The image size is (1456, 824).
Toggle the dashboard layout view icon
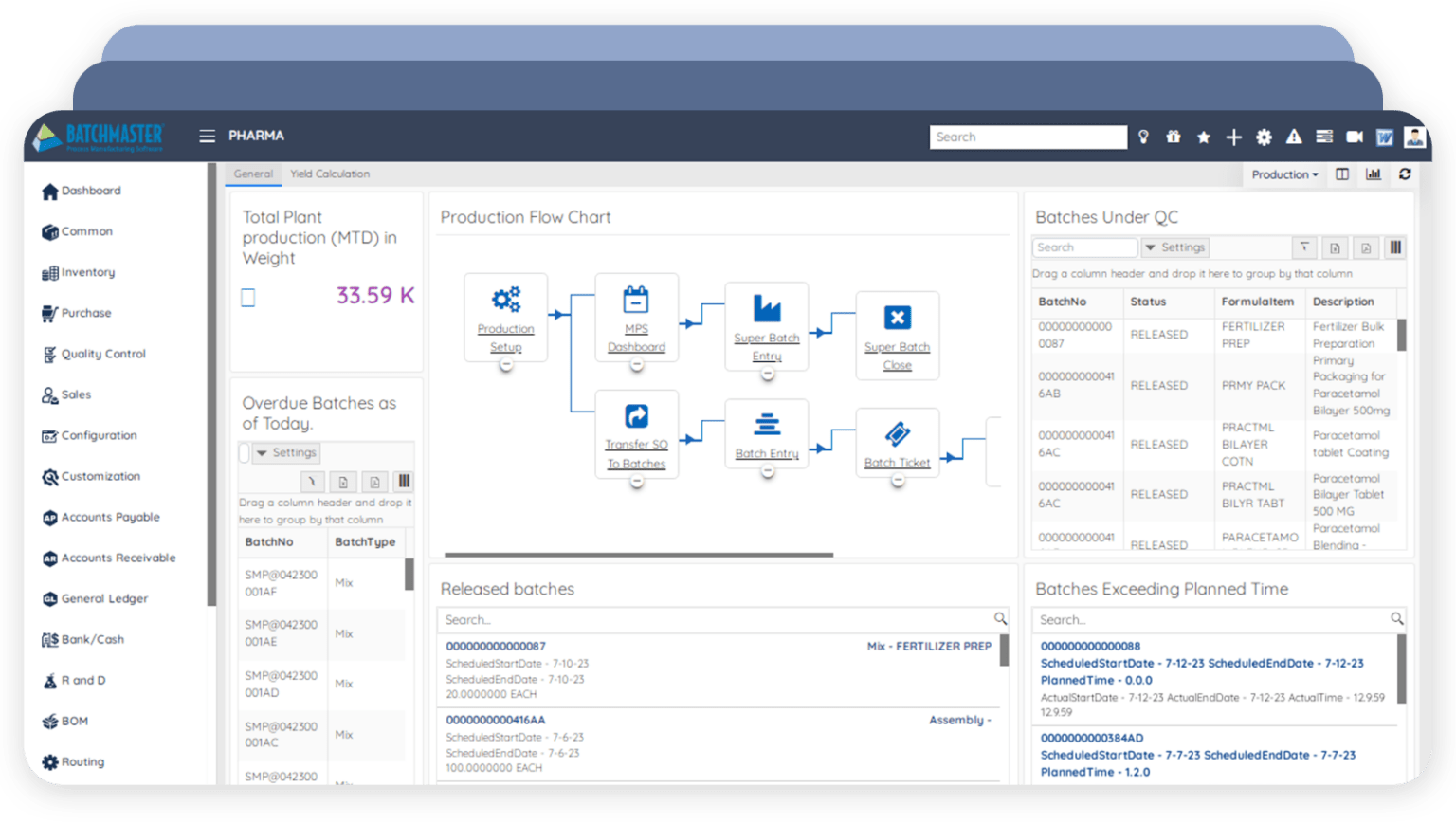coord(1342,174)
